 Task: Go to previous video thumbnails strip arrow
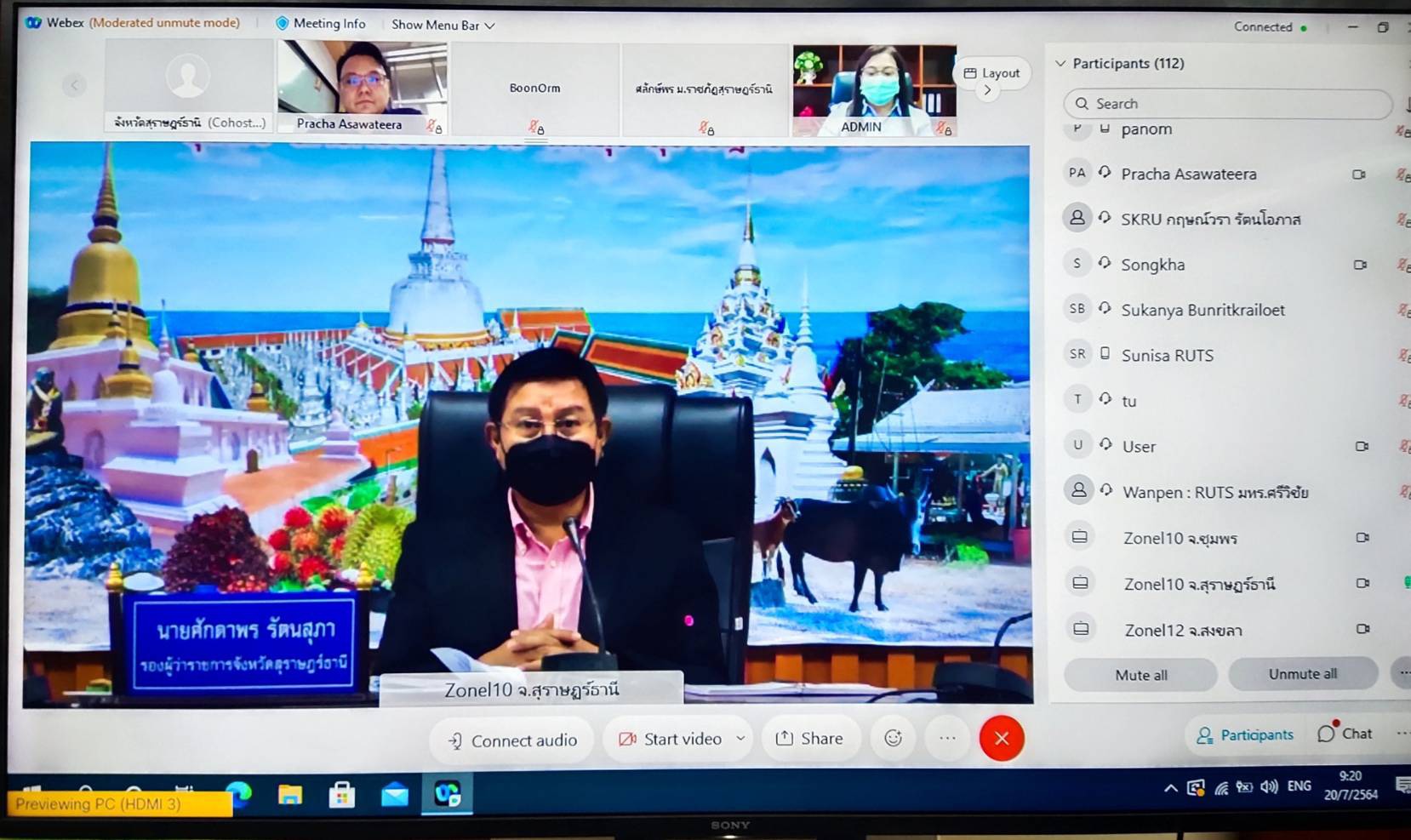coord(75,84)
